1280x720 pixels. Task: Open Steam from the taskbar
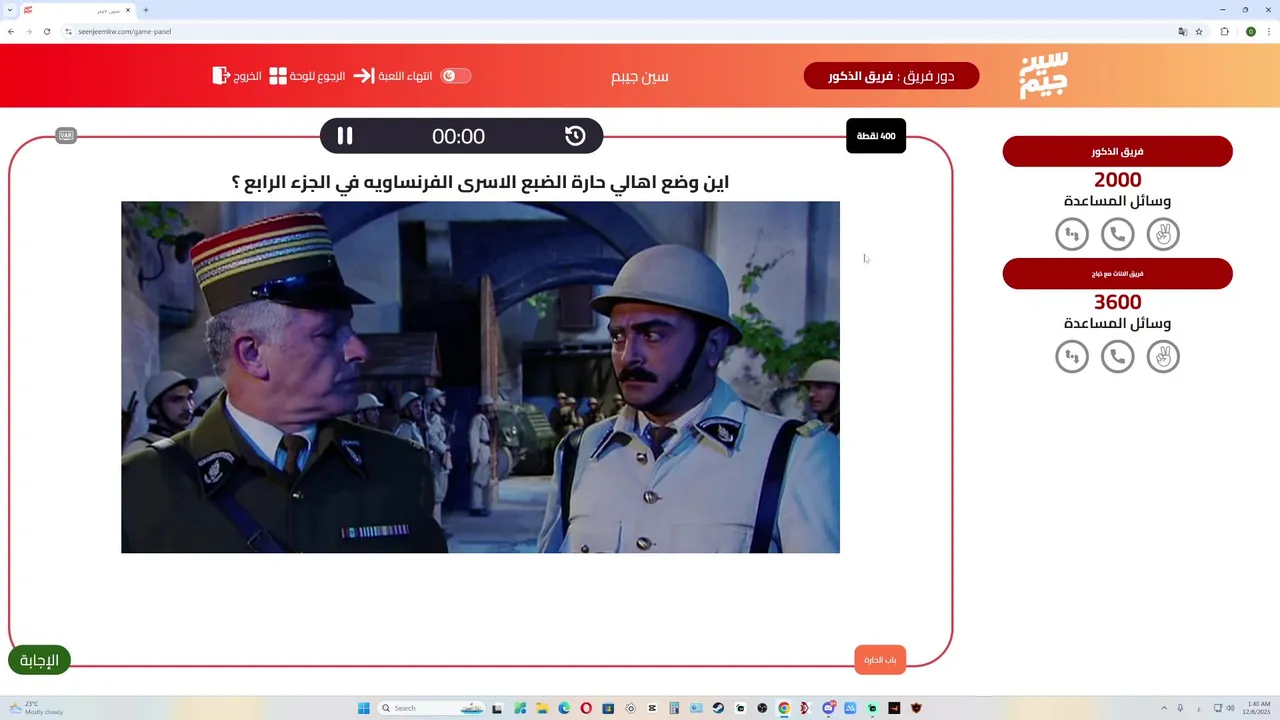click(x=718, y=708)
